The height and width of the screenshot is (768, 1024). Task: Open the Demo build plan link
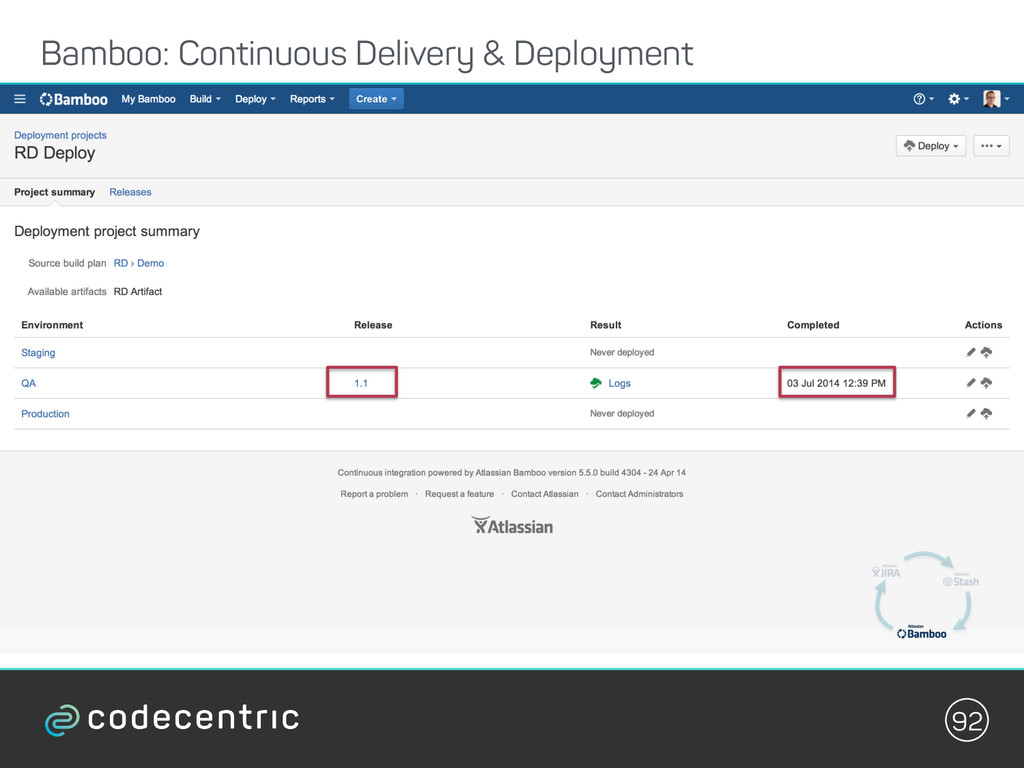pos(150,263)
